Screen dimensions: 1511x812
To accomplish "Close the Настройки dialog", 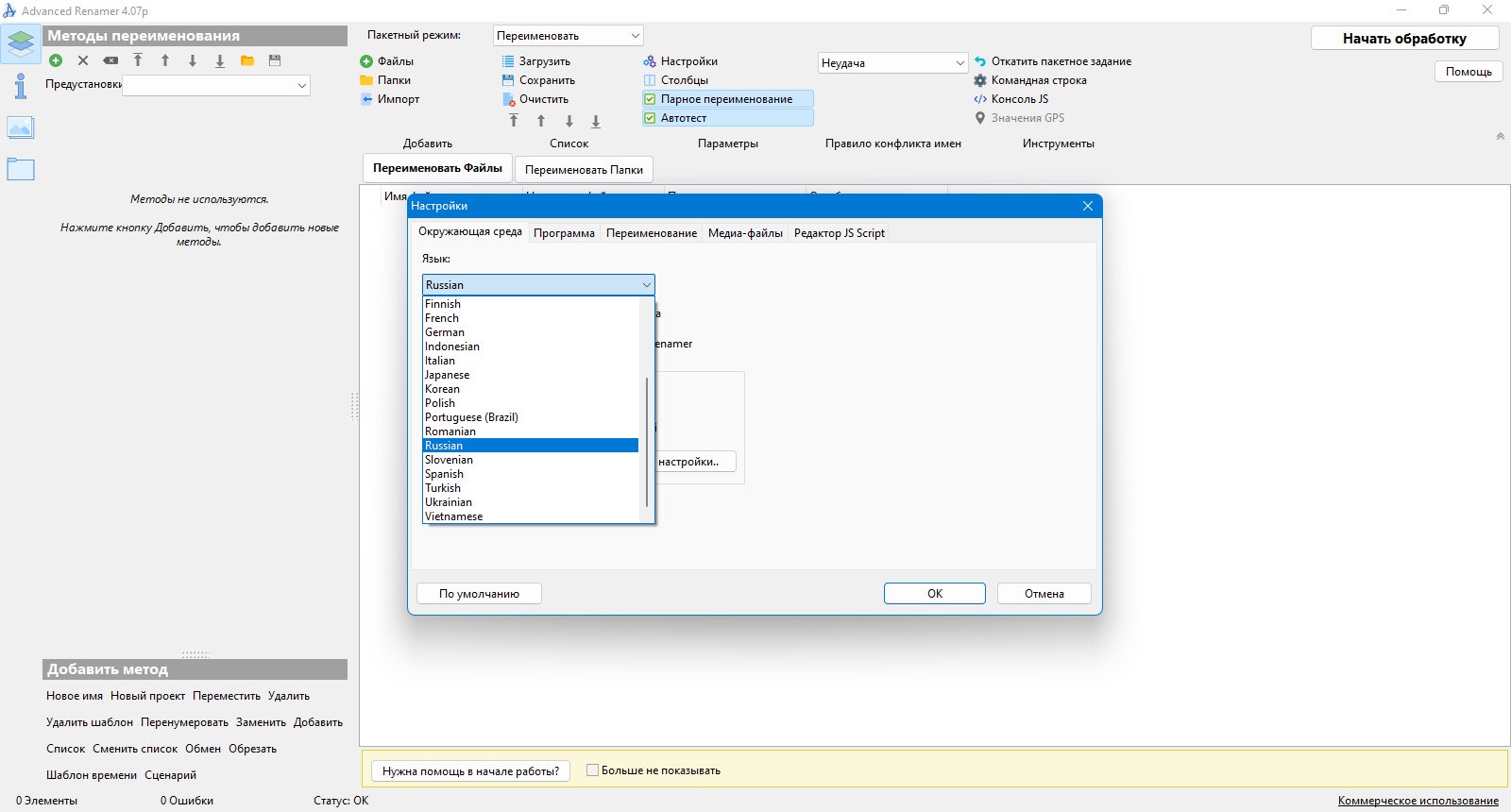I will click(x=1088, y=206).
